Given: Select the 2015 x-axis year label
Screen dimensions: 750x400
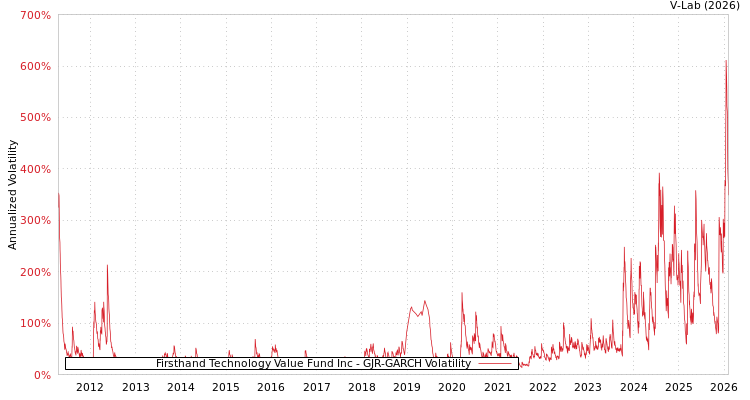Looking at the screenshot, I should pyautogui.click(x=226, y=387).
